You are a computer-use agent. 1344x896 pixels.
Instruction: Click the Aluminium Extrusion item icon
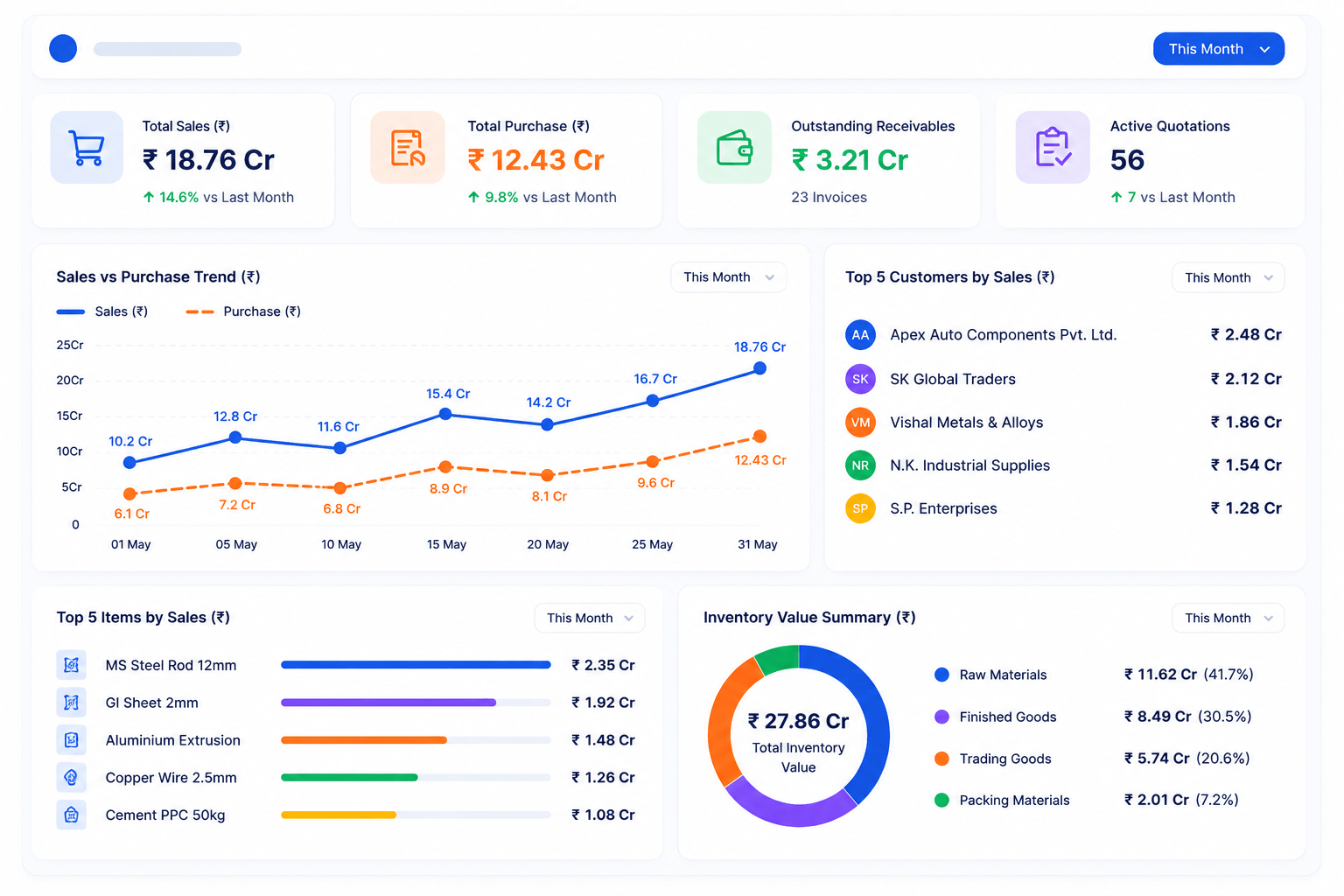[x=71, y=740]
